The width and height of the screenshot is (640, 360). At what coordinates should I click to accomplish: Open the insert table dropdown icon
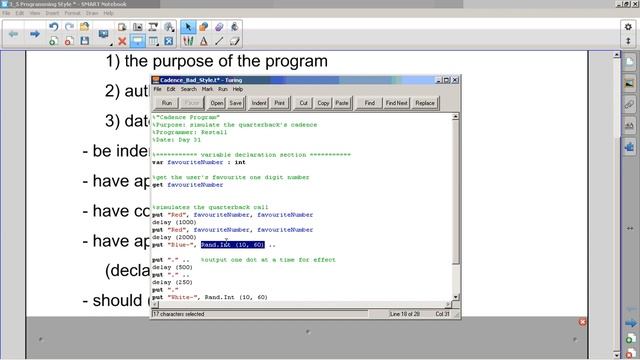(154, 41)
